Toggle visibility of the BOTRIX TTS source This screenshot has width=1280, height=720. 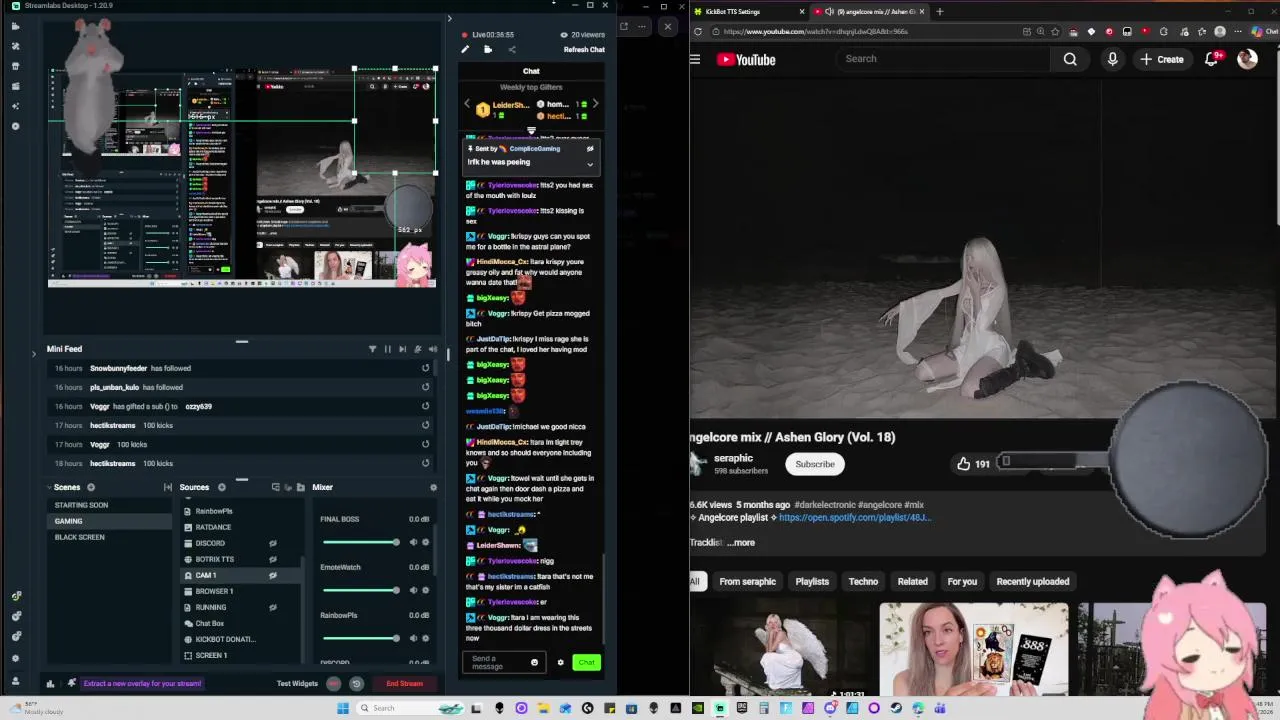click(x=272, y=559)
